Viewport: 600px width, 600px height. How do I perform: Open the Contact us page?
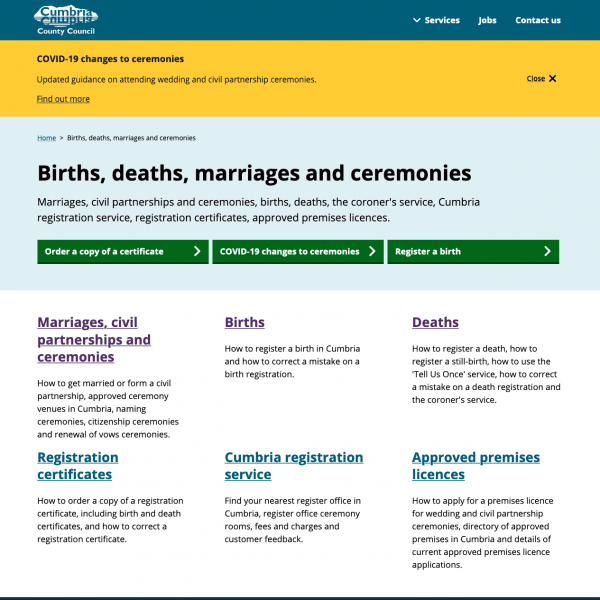538,20
